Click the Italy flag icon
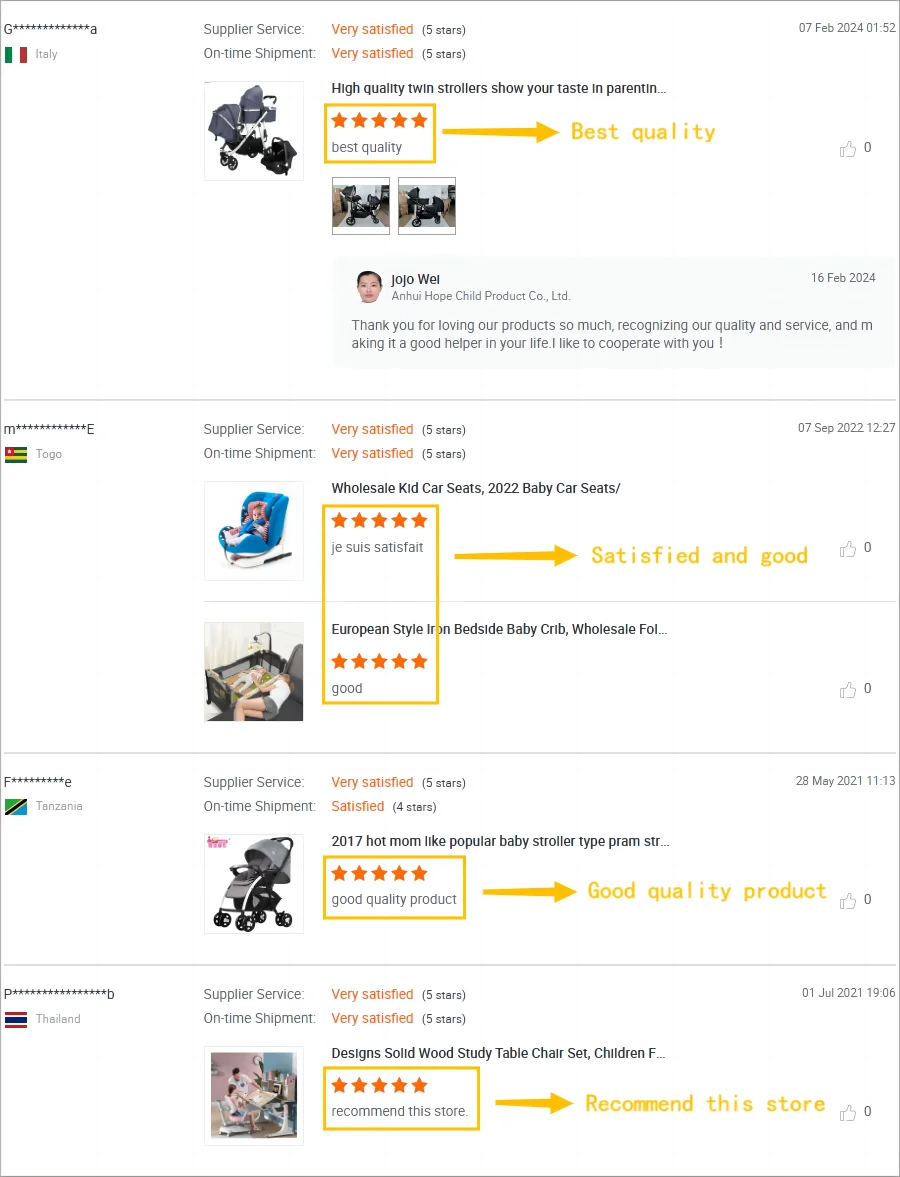This screenshot has width=900, height=1177. [16, 55]
